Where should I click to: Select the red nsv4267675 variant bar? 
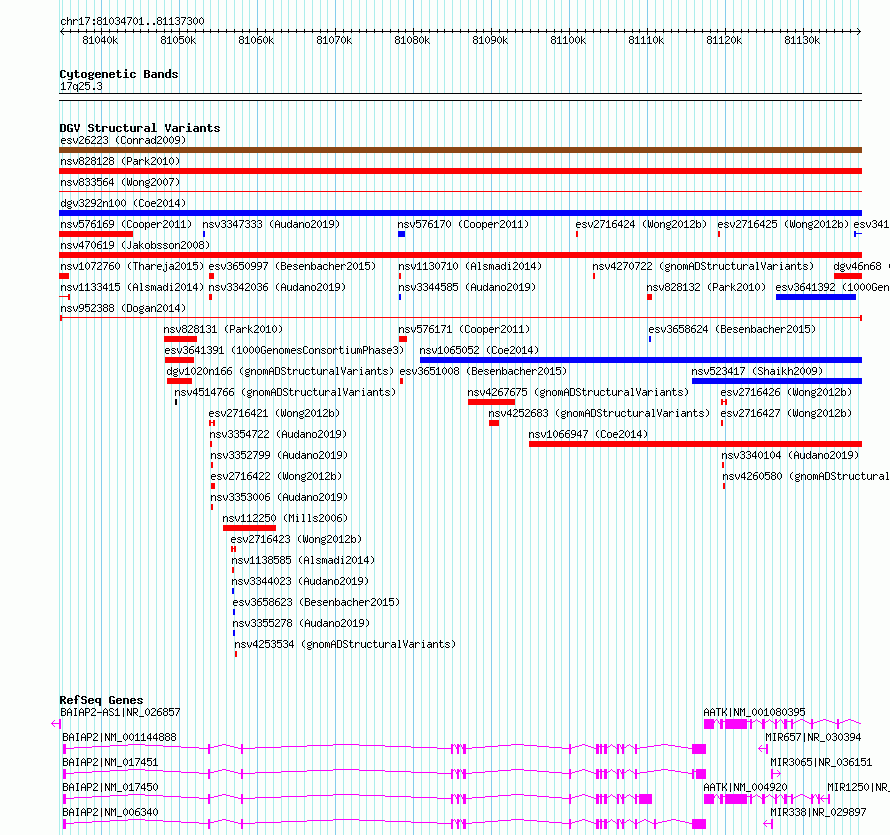coord(492,402)
